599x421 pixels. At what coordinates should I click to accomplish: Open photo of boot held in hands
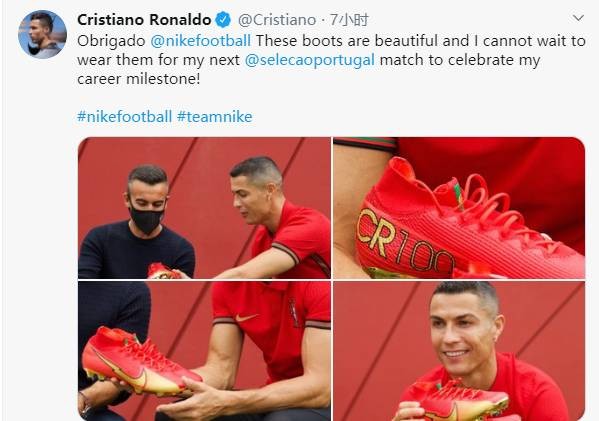[x=204, y=351]
